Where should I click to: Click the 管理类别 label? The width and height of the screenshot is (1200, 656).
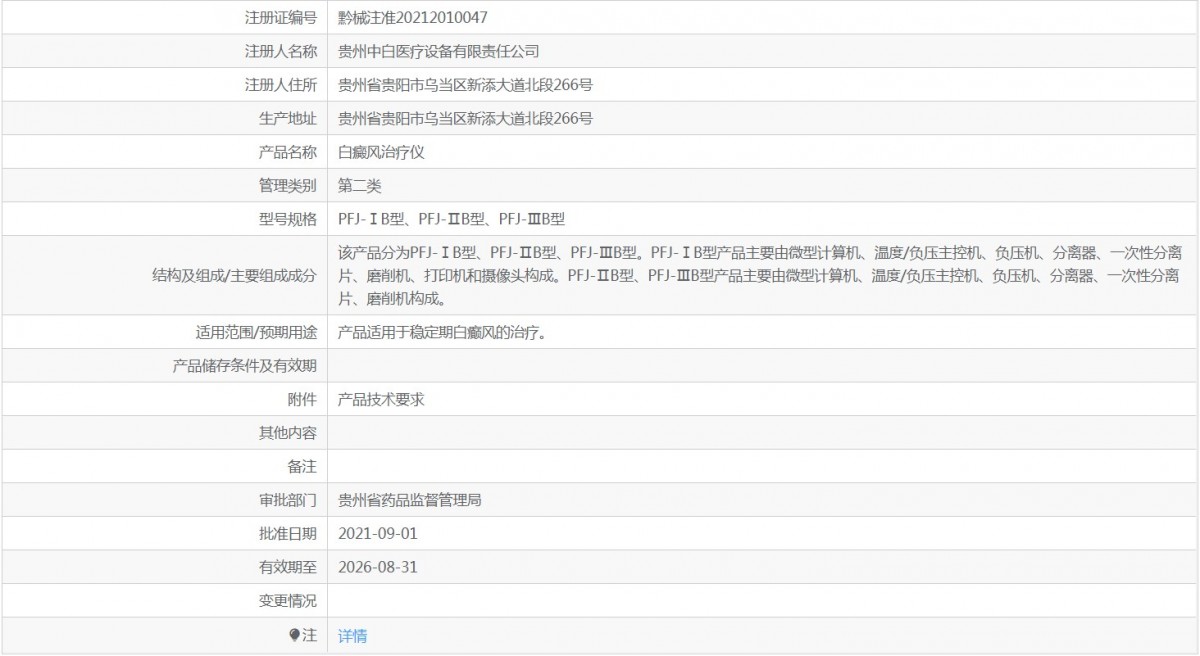click(x=288, y=186)
